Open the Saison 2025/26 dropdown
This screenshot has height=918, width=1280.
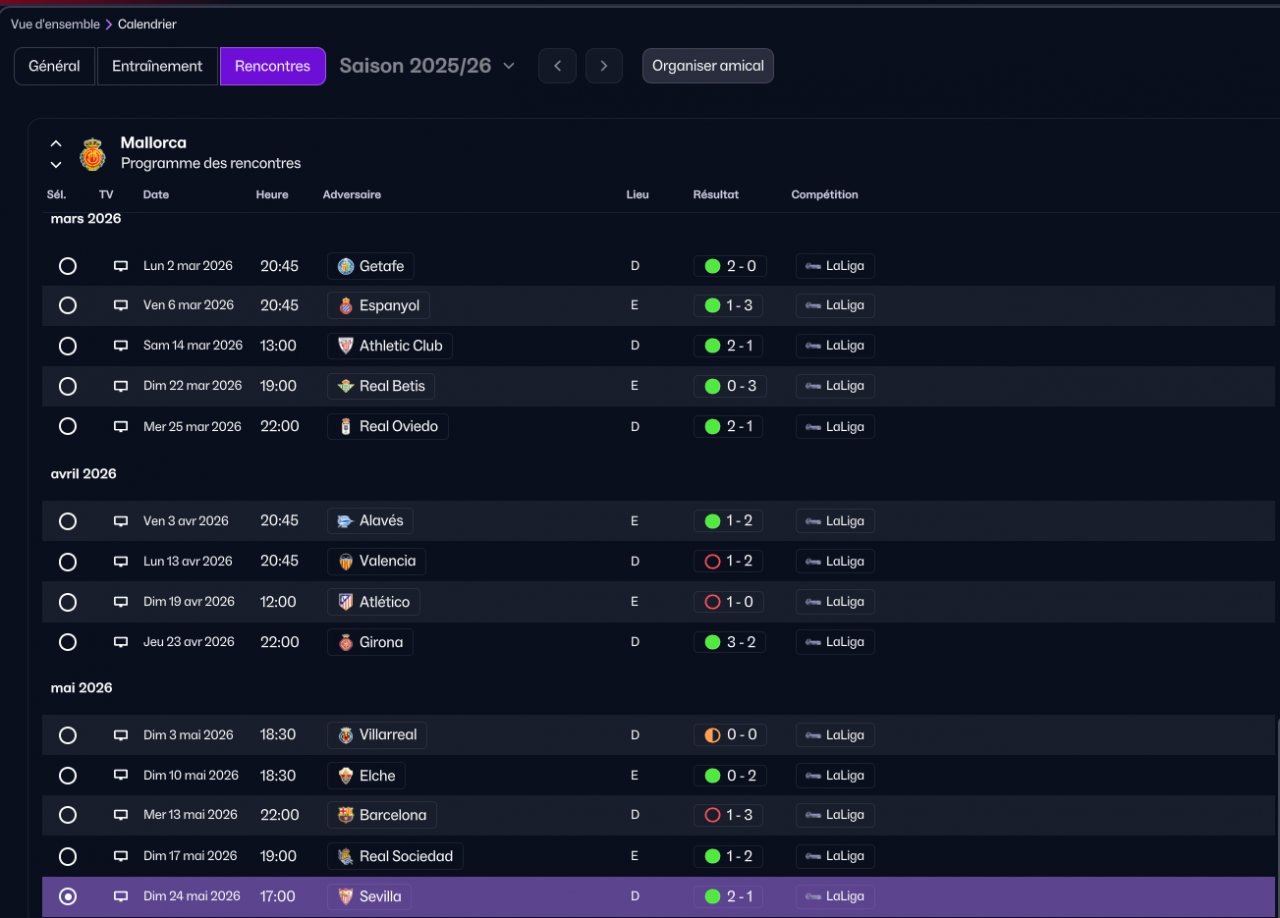pyautogui.click(x=427, y=66)
